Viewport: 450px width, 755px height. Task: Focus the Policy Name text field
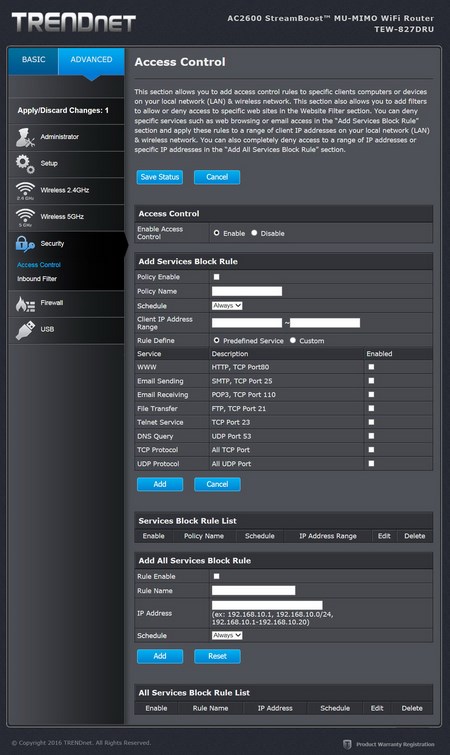(247, 291)
